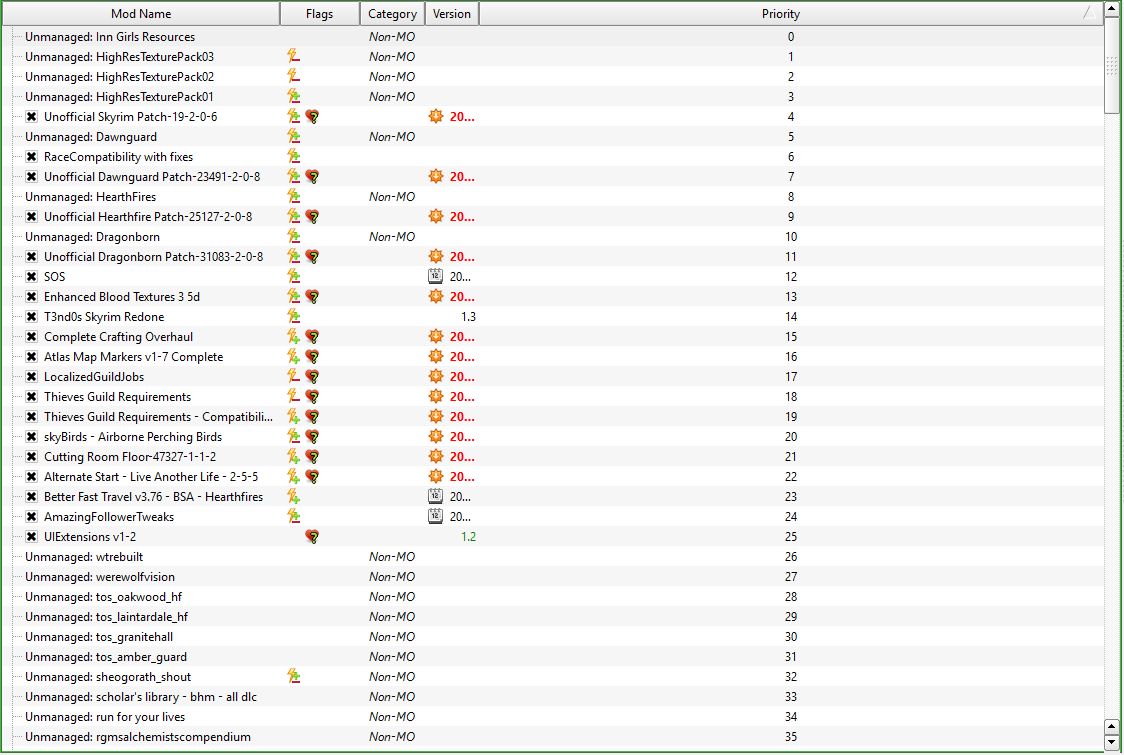Click the calendar version icon for SOS

(435, 277)
